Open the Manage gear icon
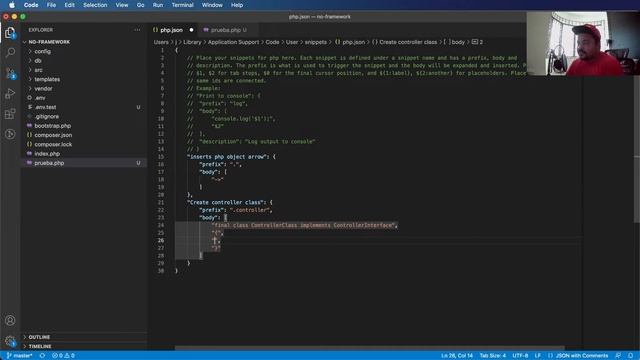The image size is (640, 360). pos(10,340)
